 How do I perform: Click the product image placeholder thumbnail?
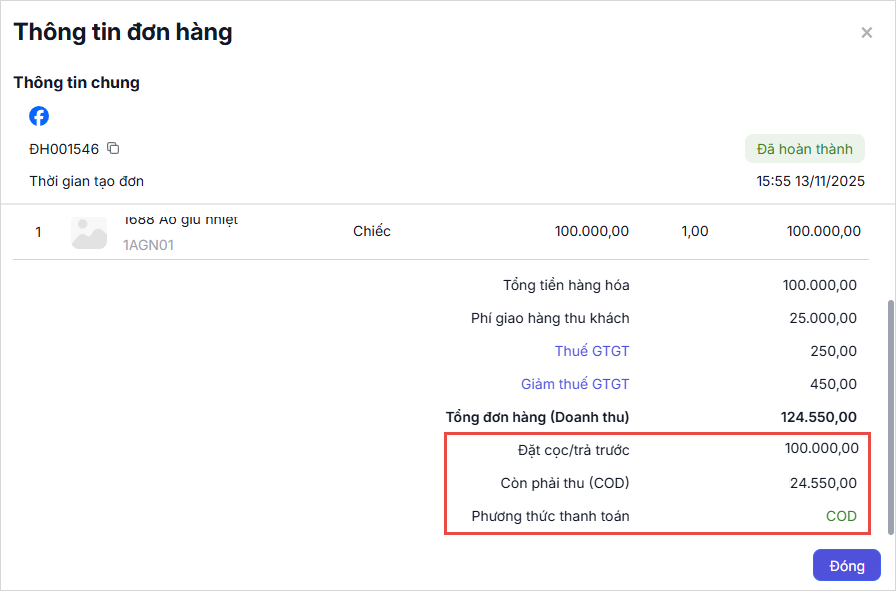point(89,232)
